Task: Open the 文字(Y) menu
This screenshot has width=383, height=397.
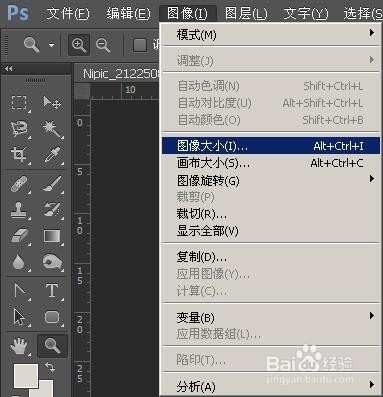Action: [x=306, y=14]
